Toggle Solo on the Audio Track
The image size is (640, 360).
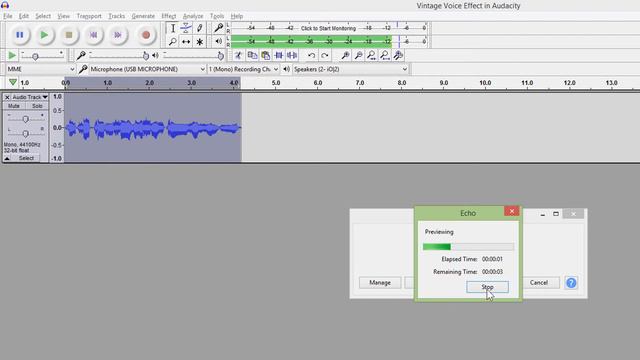click(37, 106)
